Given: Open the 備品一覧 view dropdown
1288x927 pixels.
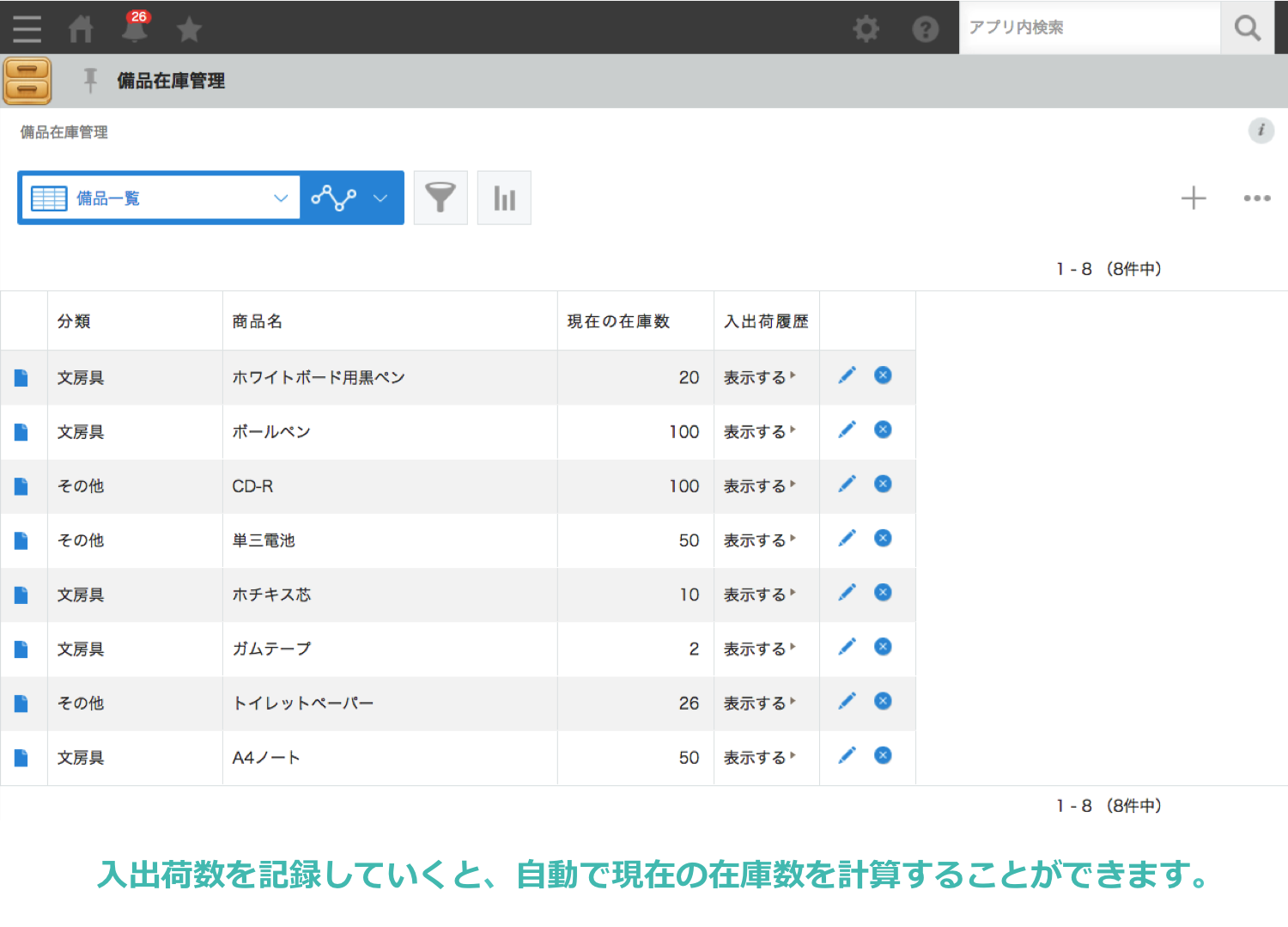Looking at the screenshot, I should (161, 198).
